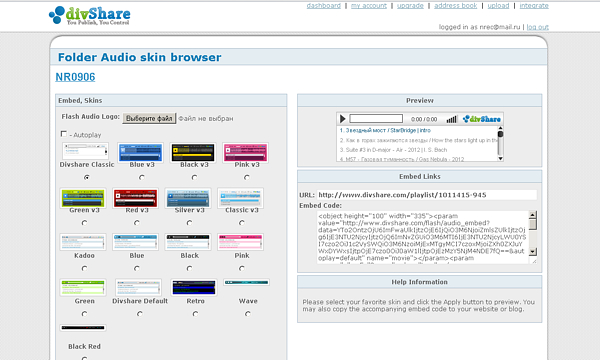600x360 pixels.
Task: Select Green v3 skin thumbnail
Action: coord(83,198)
